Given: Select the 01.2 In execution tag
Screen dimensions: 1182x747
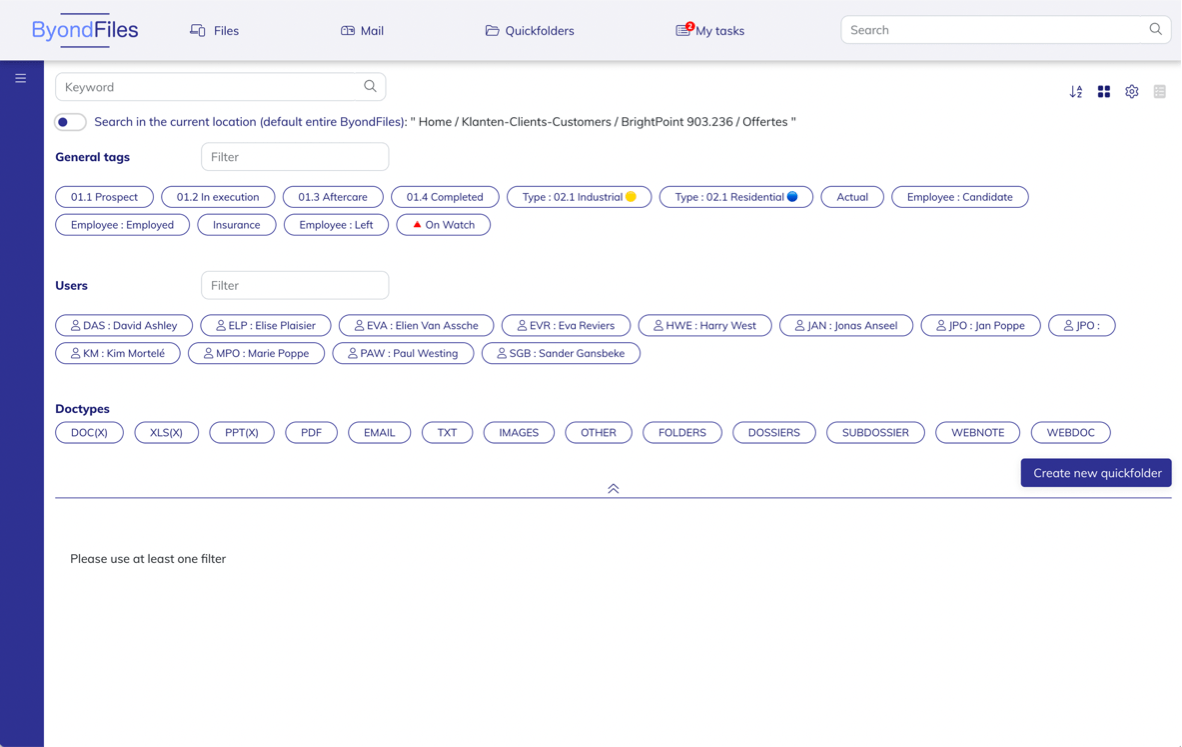Looking at the screenshot, I should (x=218, y=197).
